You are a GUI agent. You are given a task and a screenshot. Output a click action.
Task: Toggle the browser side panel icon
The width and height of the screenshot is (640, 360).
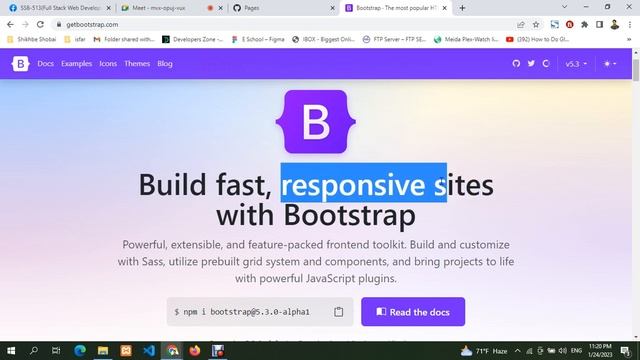click(x=599, y=24)
